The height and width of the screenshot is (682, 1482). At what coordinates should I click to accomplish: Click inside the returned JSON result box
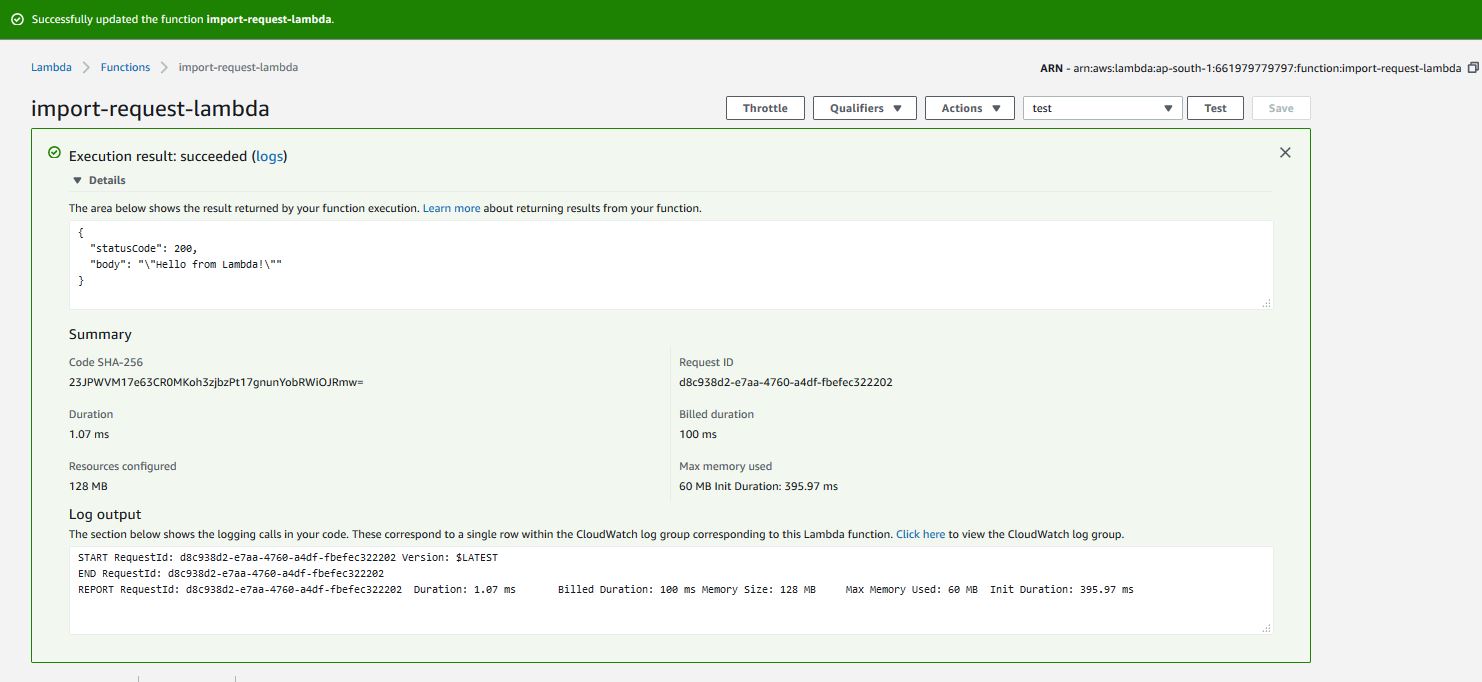pyautogui.click(x=670, y=265)
